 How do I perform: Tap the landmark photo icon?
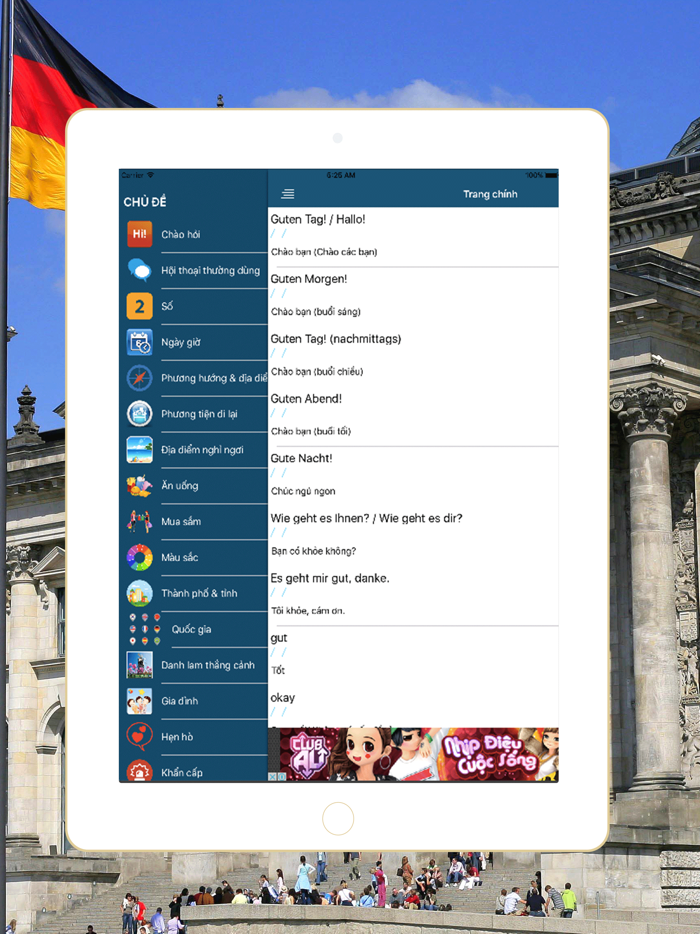click(x=139, y=665)
